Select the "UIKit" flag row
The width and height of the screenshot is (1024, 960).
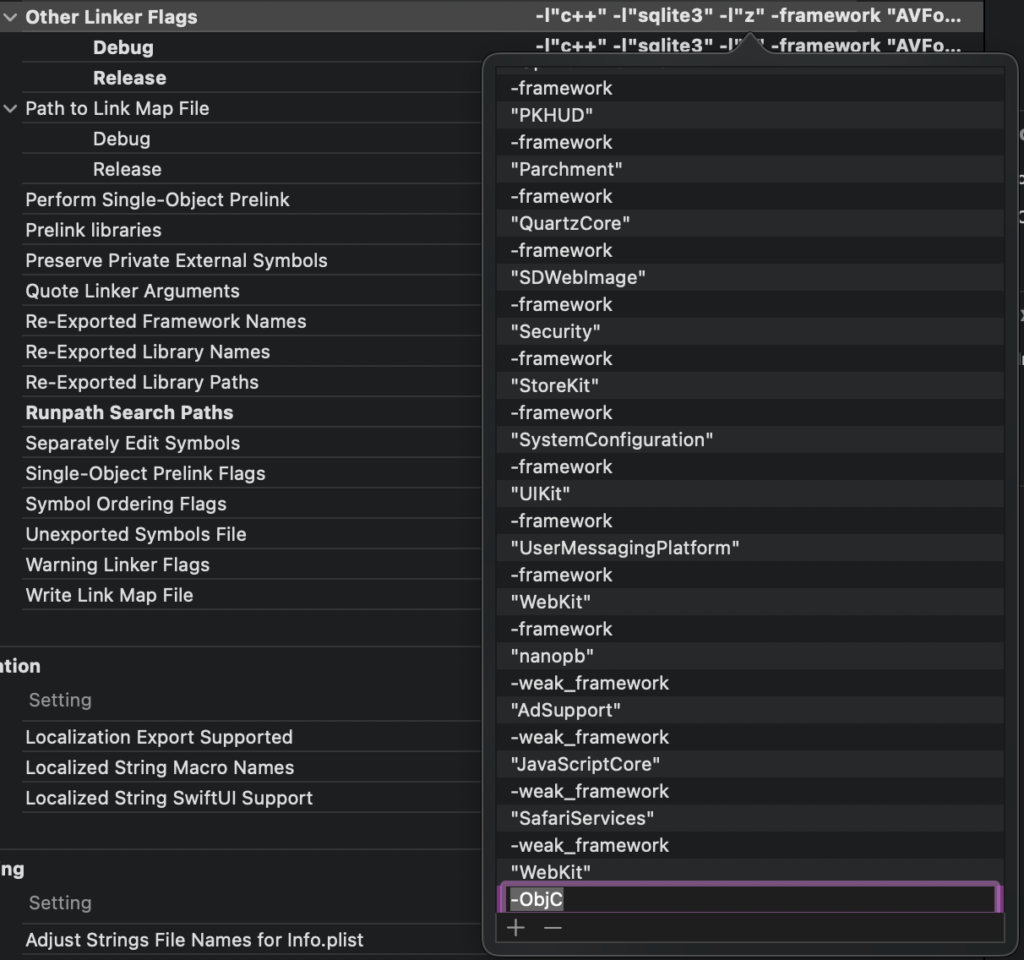coord(750,494)
